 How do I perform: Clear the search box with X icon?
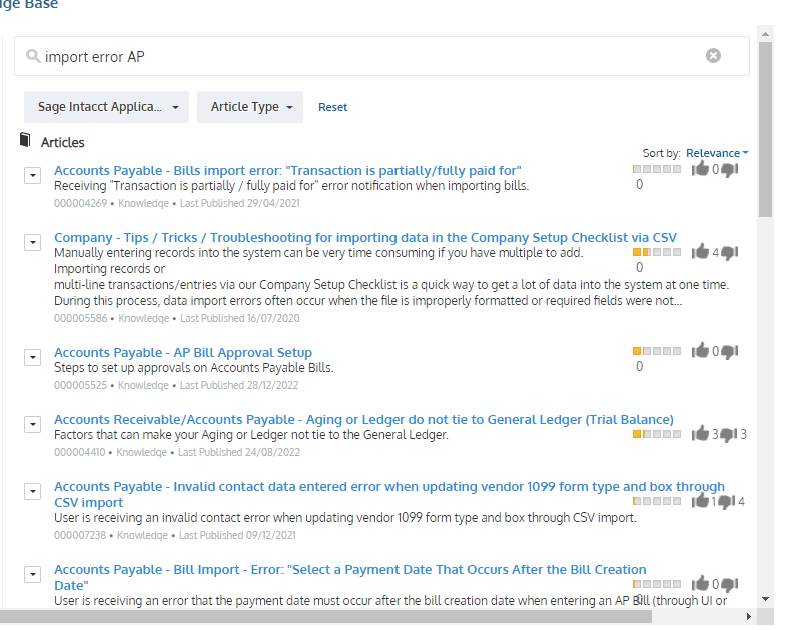coord(713,55)
